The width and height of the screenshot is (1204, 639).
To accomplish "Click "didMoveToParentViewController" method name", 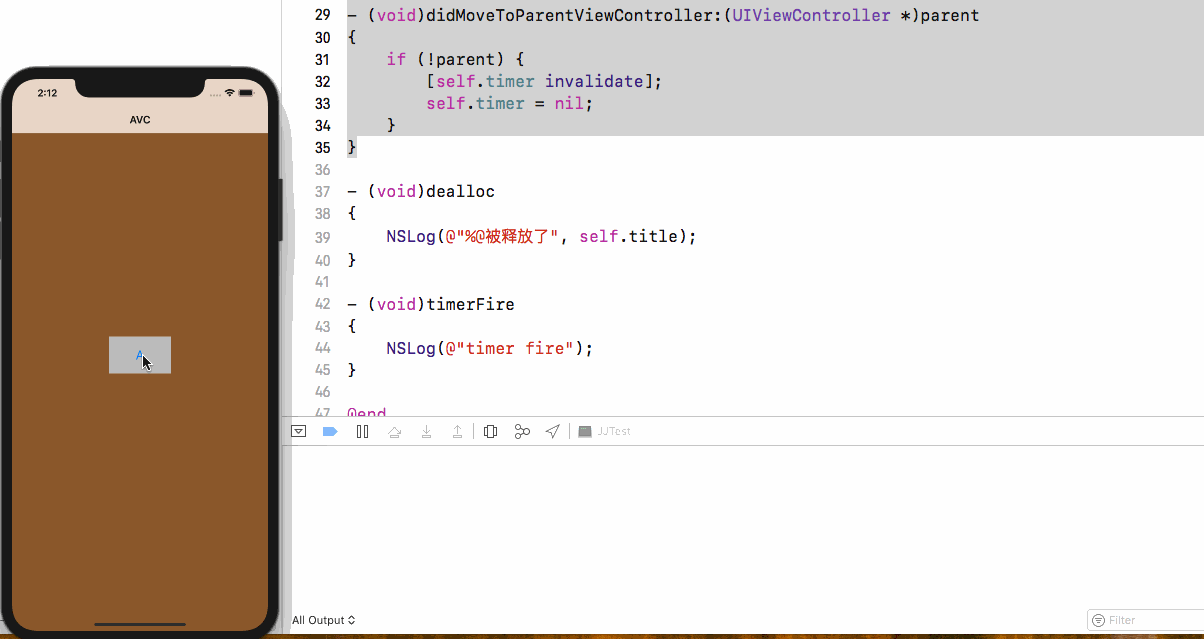I will click(x=568, y=15).
